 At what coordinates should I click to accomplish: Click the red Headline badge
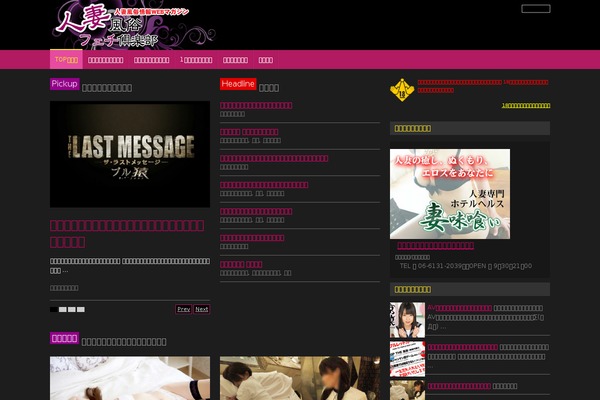(x=238, y=84)
